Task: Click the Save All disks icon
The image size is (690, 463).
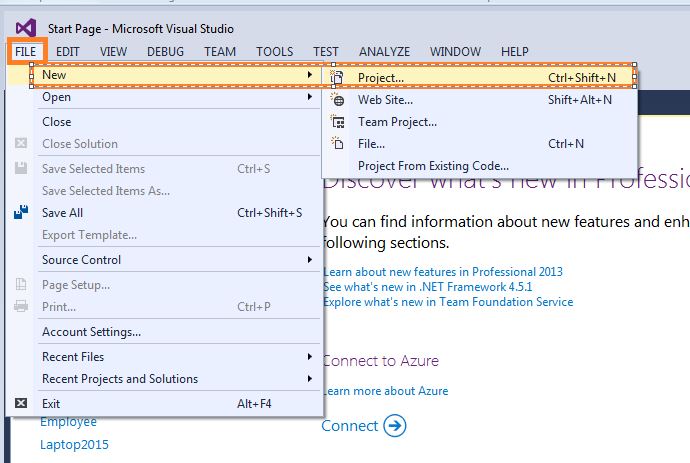Action: click(21, 212)
